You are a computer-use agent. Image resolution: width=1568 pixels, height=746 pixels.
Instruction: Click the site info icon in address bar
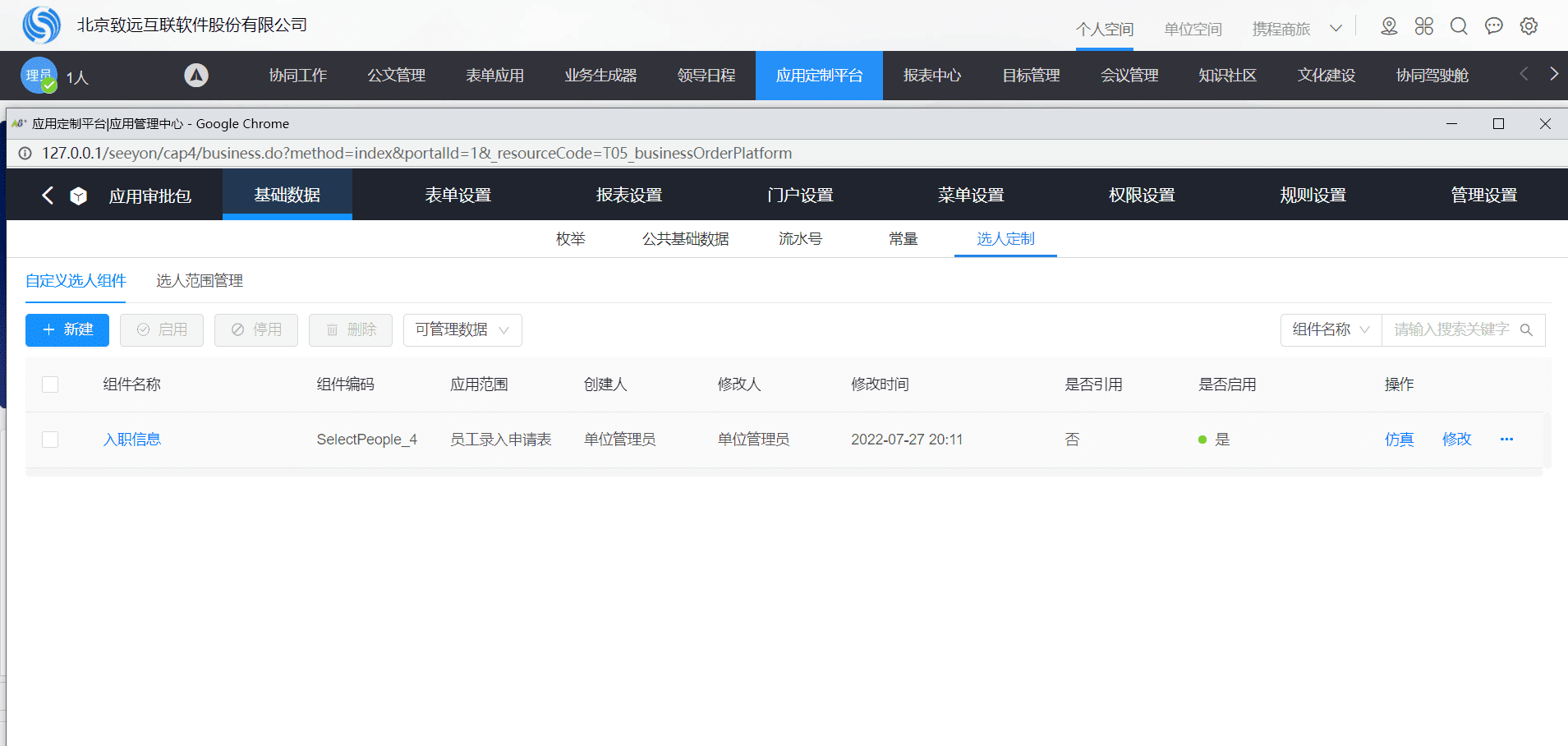click(x=25, y=153)
